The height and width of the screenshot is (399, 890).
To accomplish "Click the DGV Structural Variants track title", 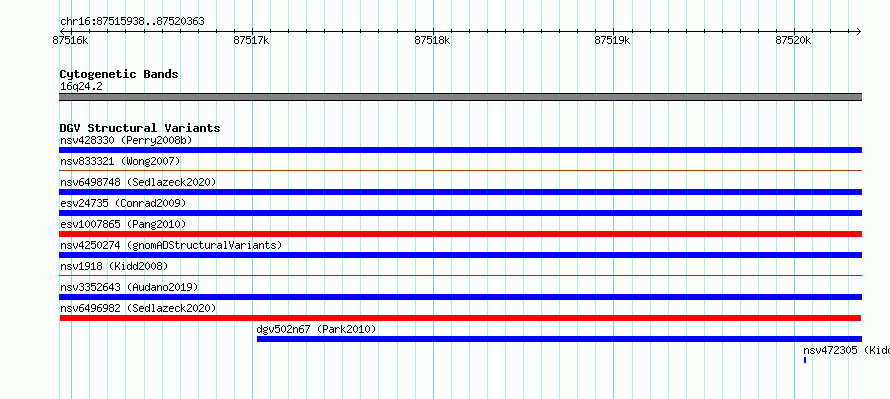I will pyautogui.click(x=140, y=128).
